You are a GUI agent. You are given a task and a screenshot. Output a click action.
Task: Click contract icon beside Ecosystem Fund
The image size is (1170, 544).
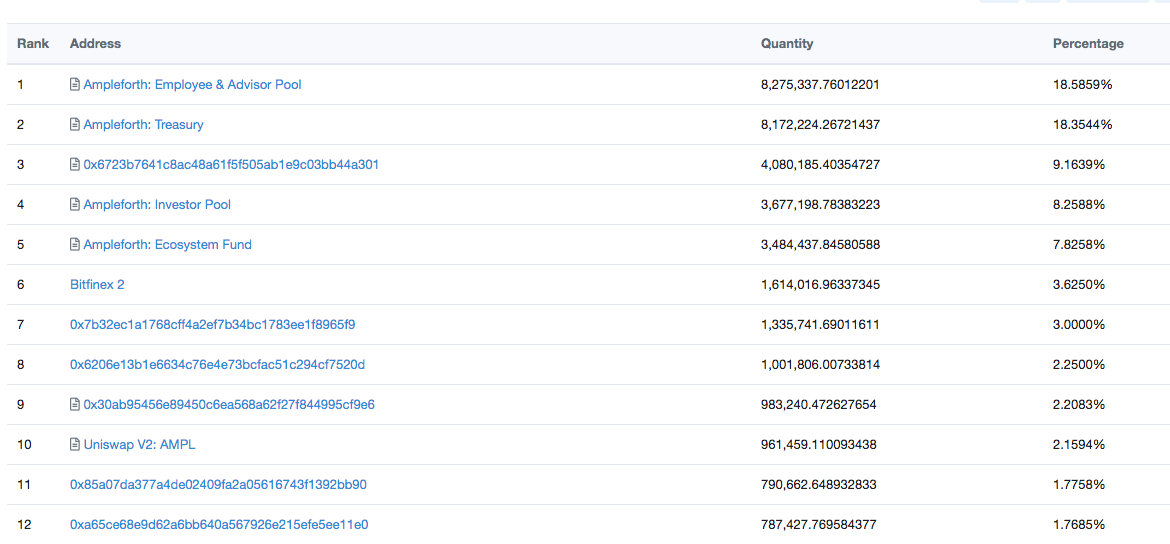coord(75,245)
